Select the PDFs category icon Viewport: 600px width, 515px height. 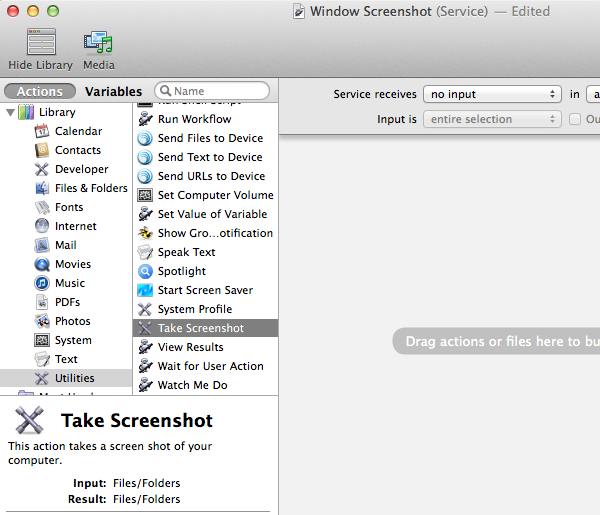click(x=42, y=302)
